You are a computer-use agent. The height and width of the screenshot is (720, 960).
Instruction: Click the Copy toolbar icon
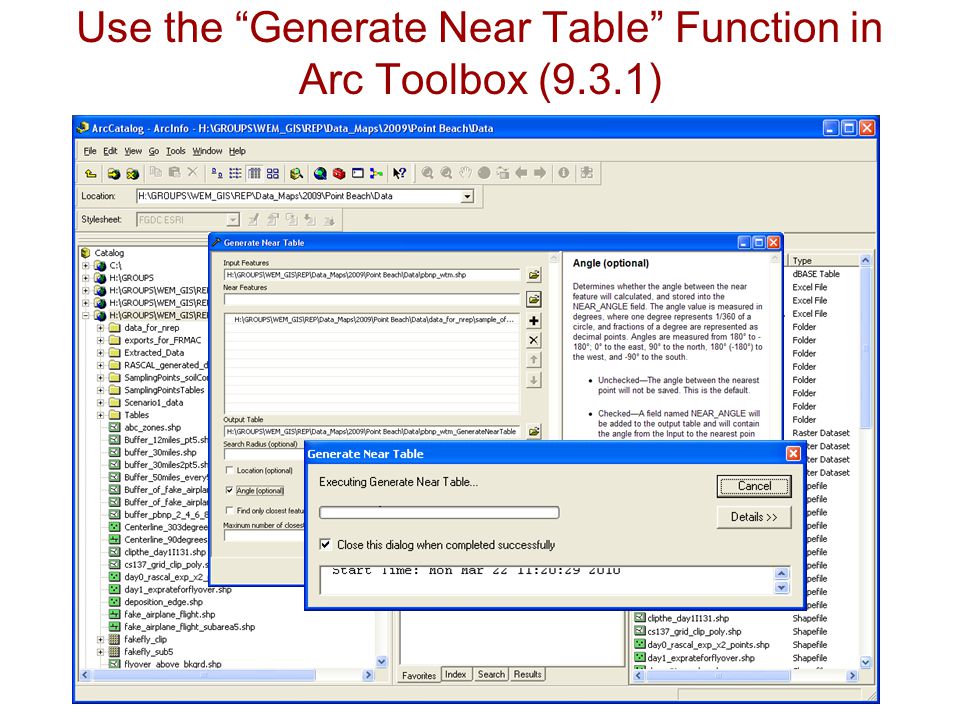click(156, 173)
